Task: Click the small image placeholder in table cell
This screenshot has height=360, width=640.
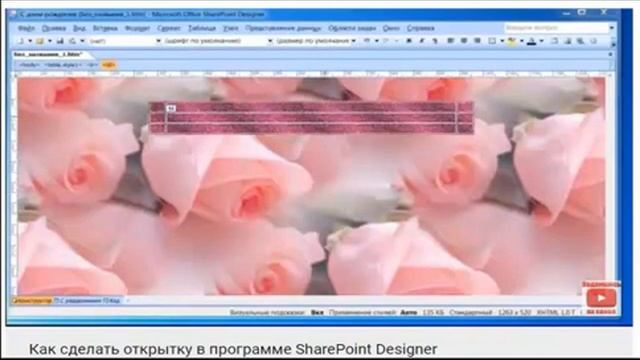Action: [171, 108]
